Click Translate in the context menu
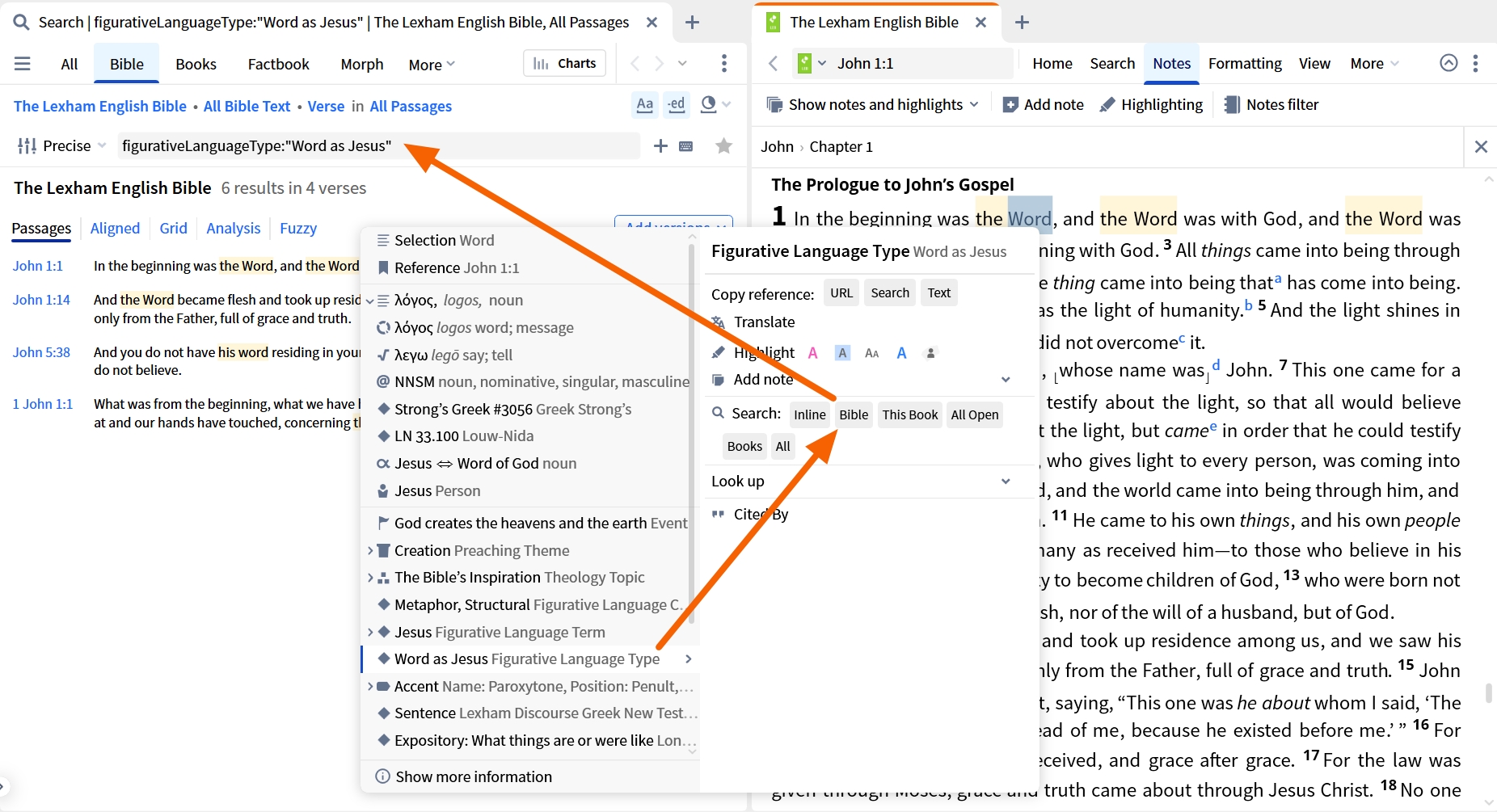This screenshot has height=812, width=1497. click(764, 322)
